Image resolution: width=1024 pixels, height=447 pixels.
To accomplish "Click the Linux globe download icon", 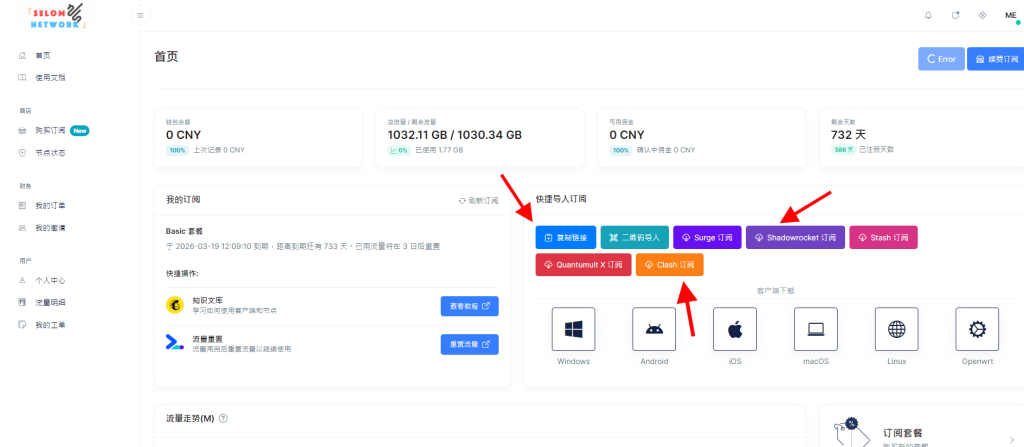I will pyautogui.click(x=896, y=328).
